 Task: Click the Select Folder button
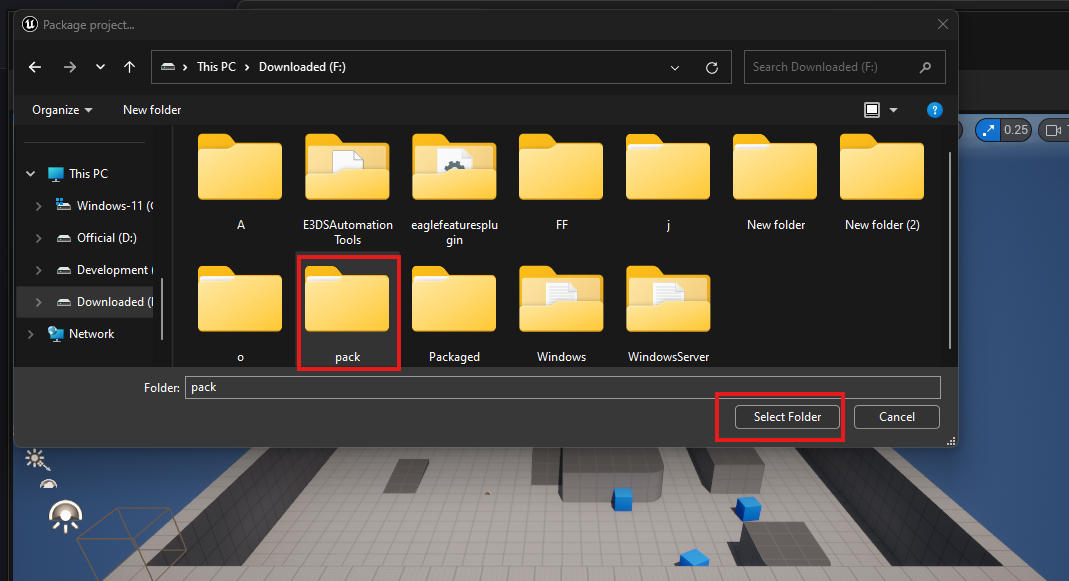(x=788, y=417)
